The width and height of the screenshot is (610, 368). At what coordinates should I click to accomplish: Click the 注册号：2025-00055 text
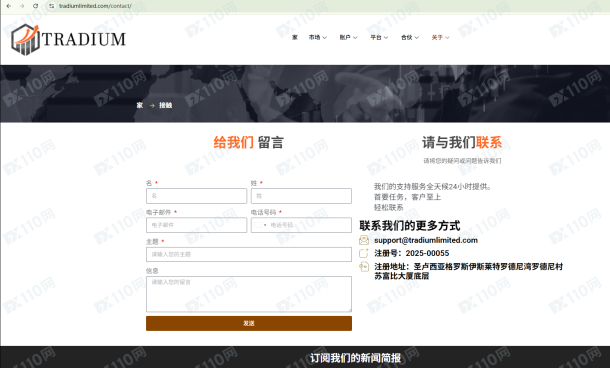pyautogui.click(x=412, y=253)
